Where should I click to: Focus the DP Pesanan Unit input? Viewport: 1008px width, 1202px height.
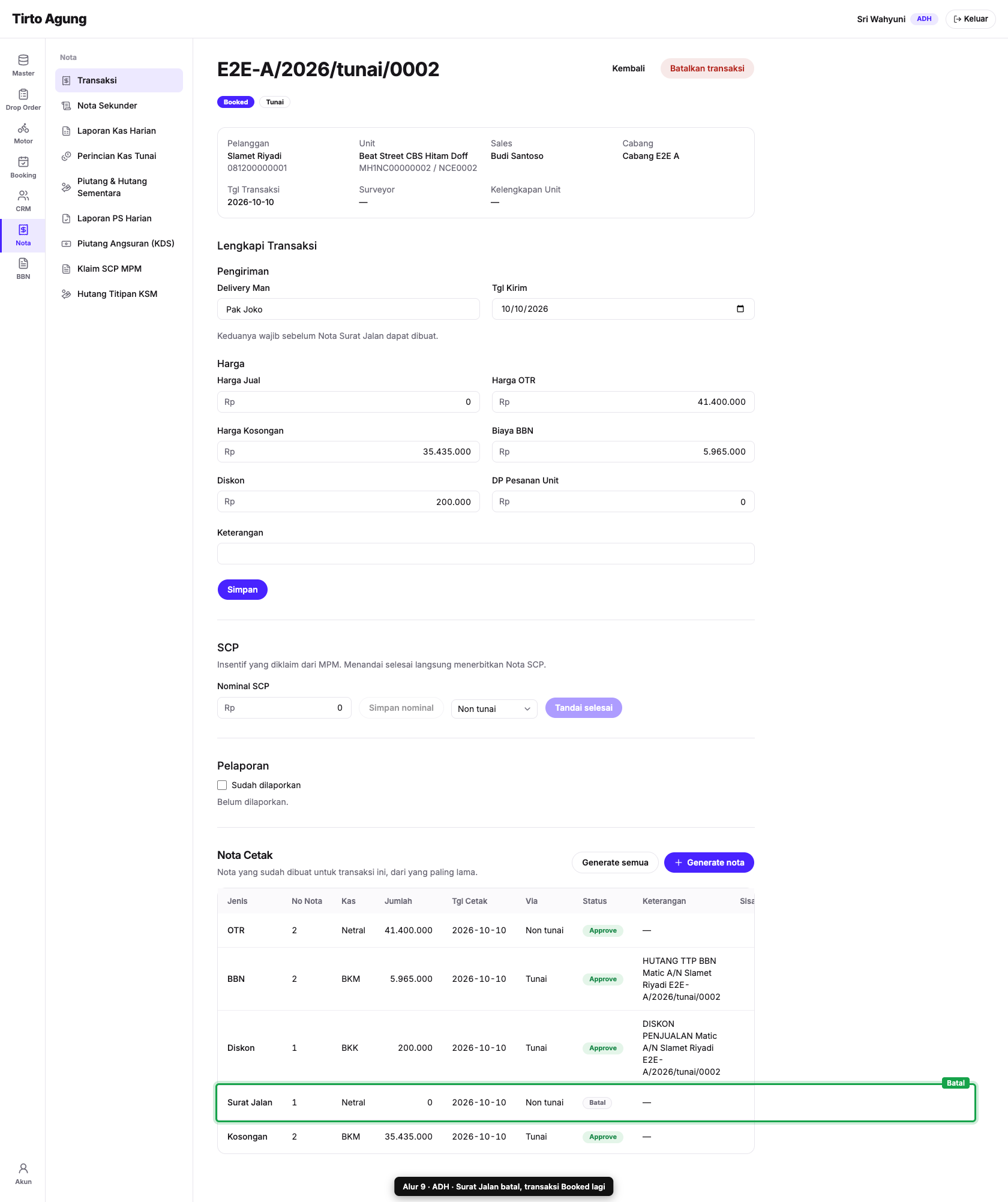[623, 501]
